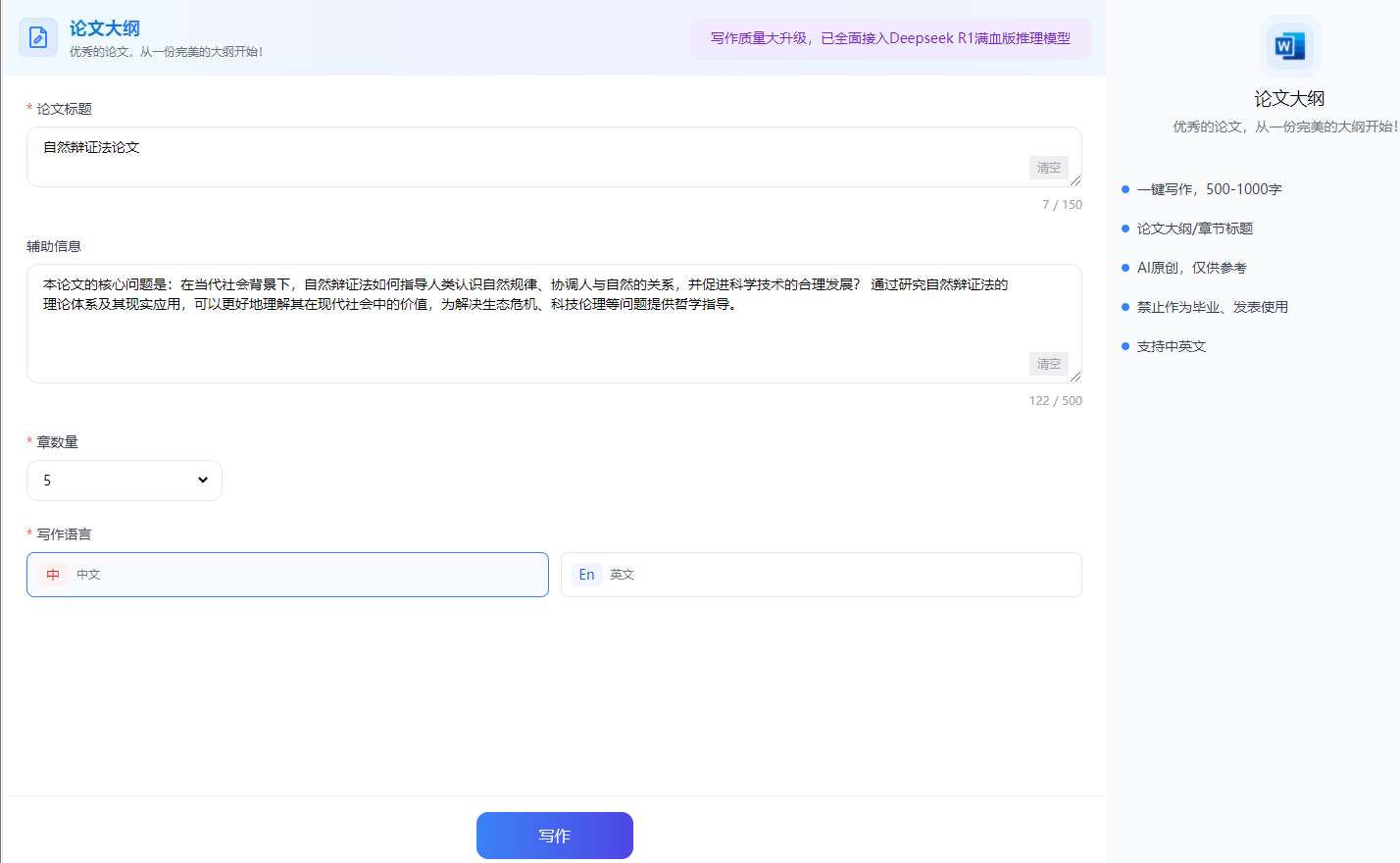Click the 论文大纲/章节标题 item in right panel

[1194, 228]
